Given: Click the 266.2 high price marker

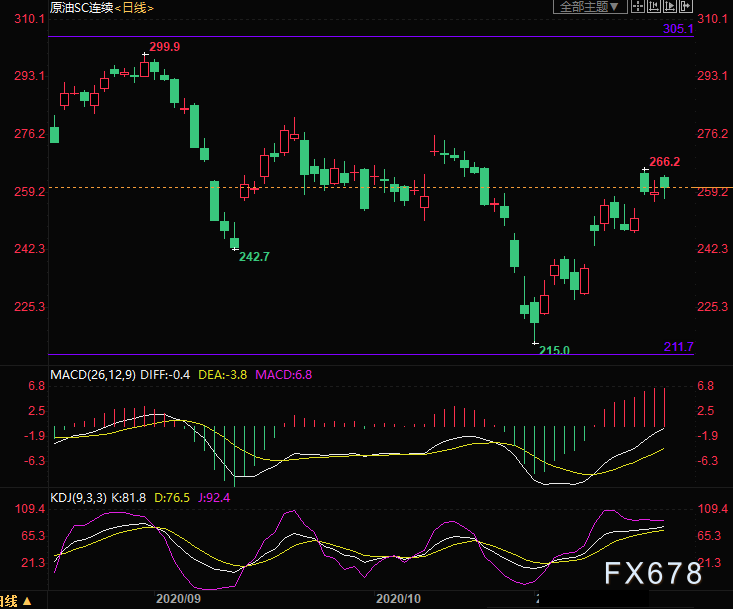Looking at the screenshot, I should point(665,162).
